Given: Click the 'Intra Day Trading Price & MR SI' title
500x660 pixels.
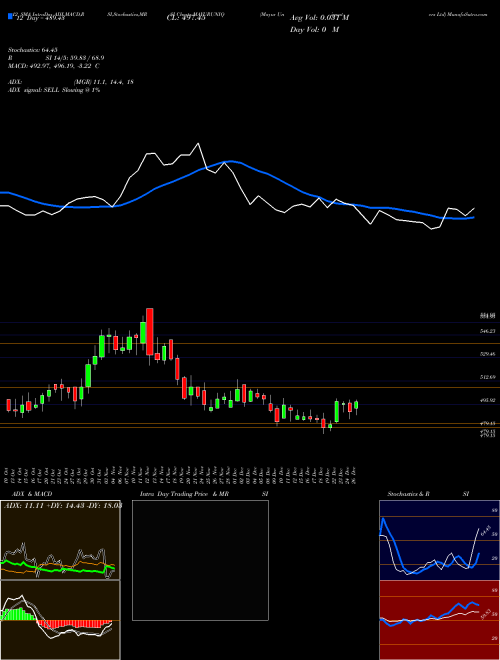Looking at the screenshot, I should [x=204, y=494].
